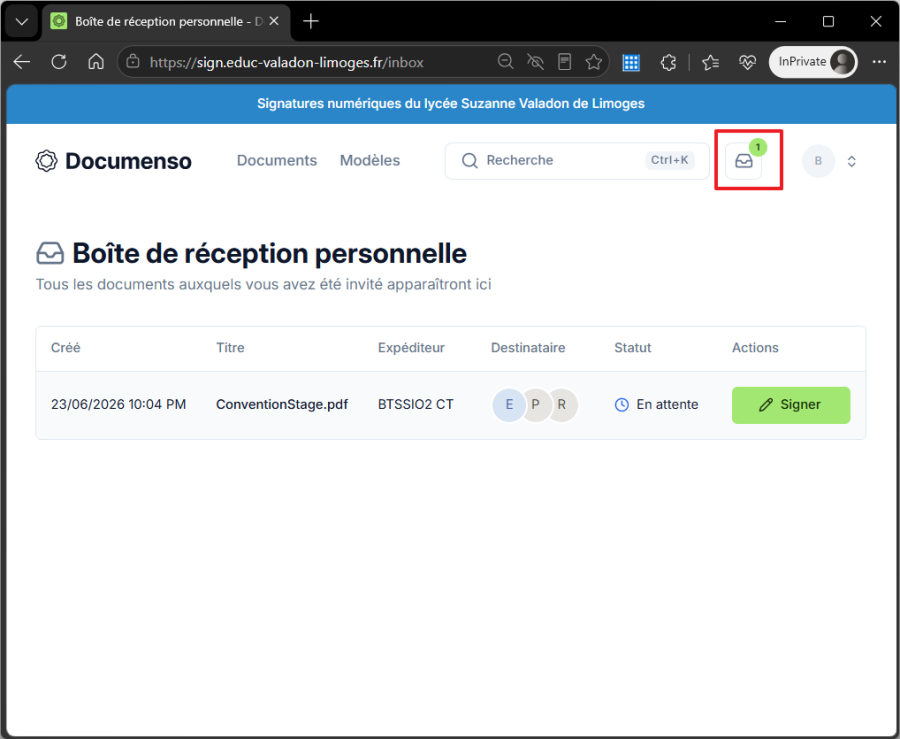
Task: Add page to favorites star icon
Action: (593, 62)
